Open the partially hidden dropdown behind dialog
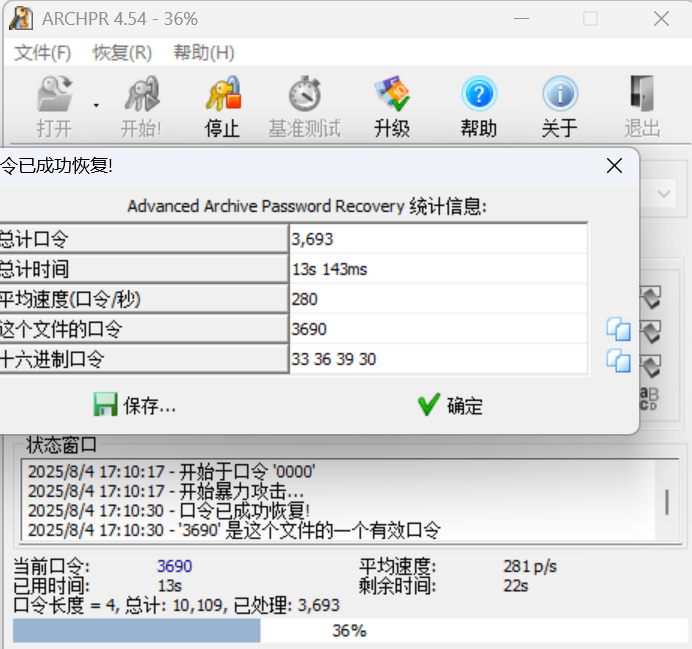The image size is (692, 649). click(x=664, y=194)
